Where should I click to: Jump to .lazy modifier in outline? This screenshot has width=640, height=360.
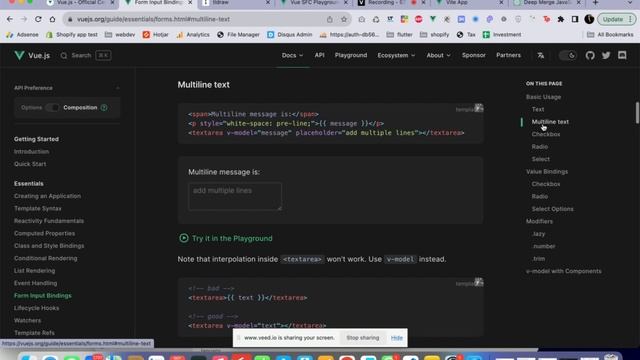(538, 234)
